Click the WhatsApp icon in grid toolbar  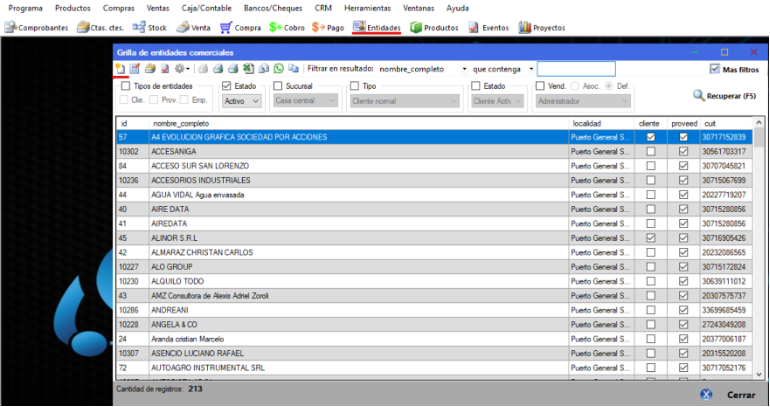tap(279, 69)
